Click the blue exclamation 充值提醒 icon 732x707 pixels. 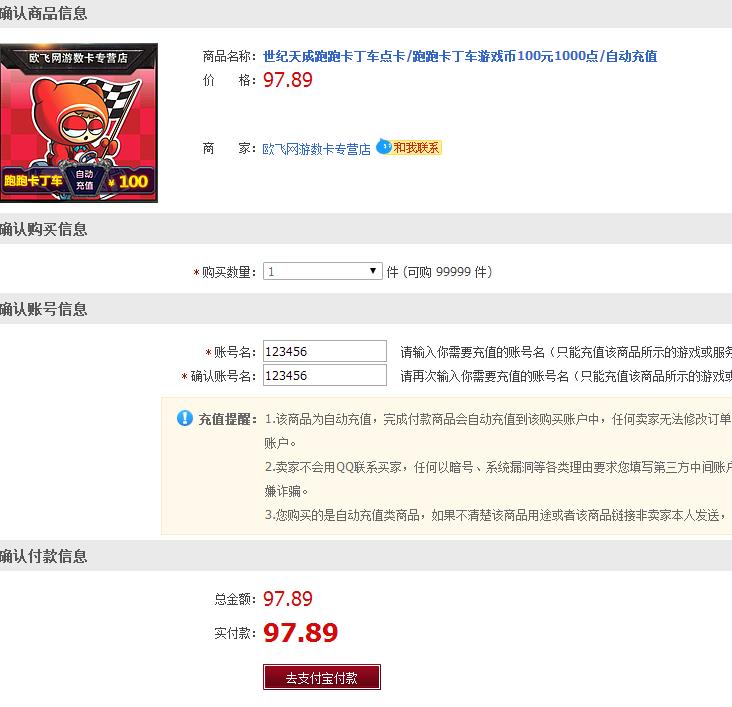185,418
